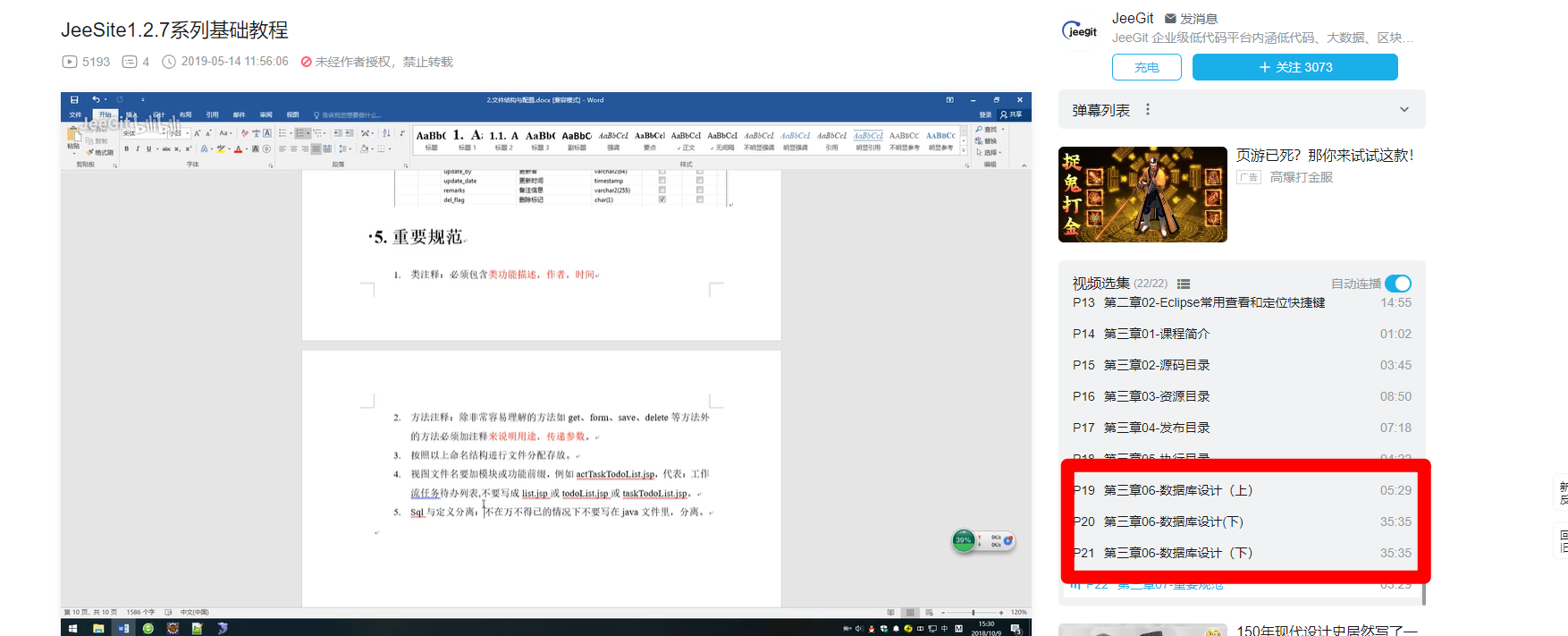The height and width of the screenshot is (636, 1568).
Task: Switch to the 引用 ribbon tab
Action: point(212,114)
